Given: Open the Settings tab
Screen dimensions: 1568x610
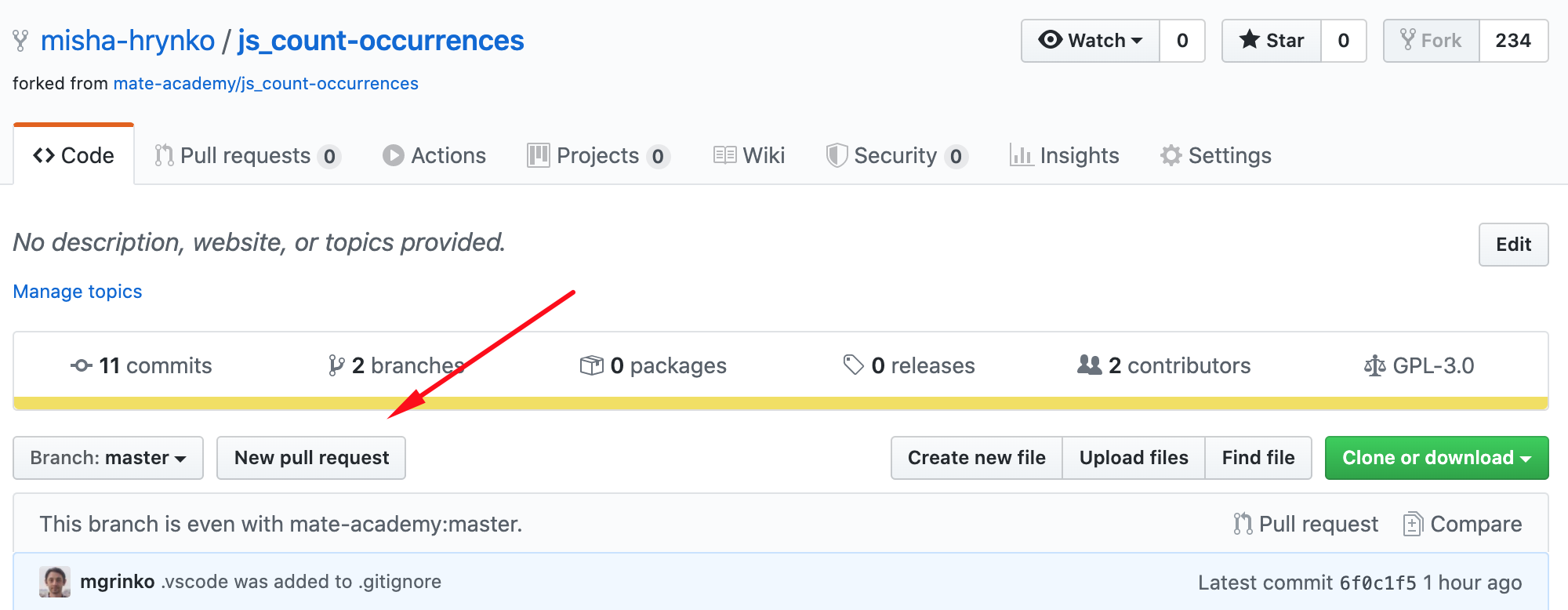Looking at the screenshot, I should pyautogui.click(x=1216, y=155).
